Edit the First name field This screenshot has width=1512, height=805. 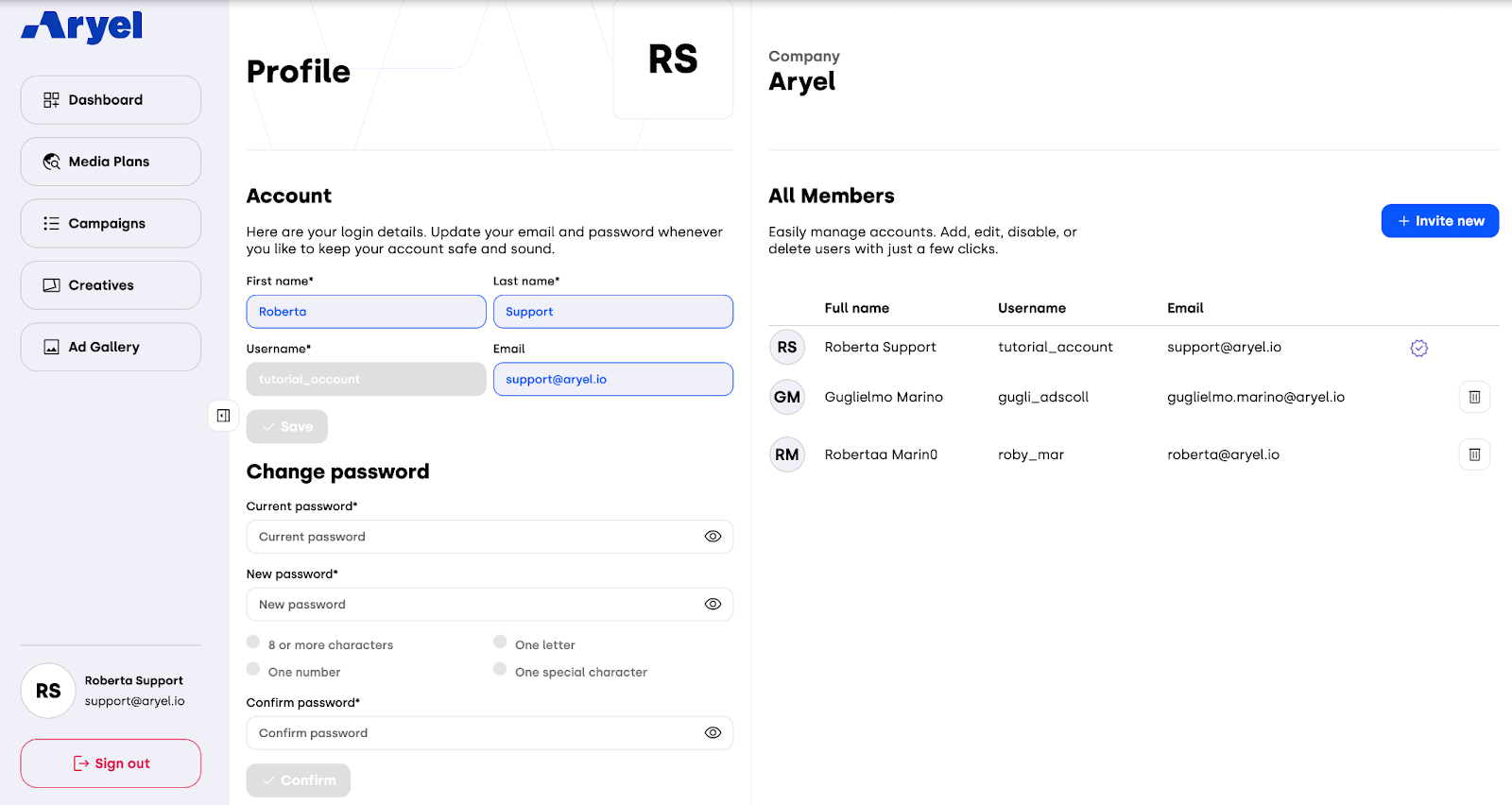click(366, 312)
